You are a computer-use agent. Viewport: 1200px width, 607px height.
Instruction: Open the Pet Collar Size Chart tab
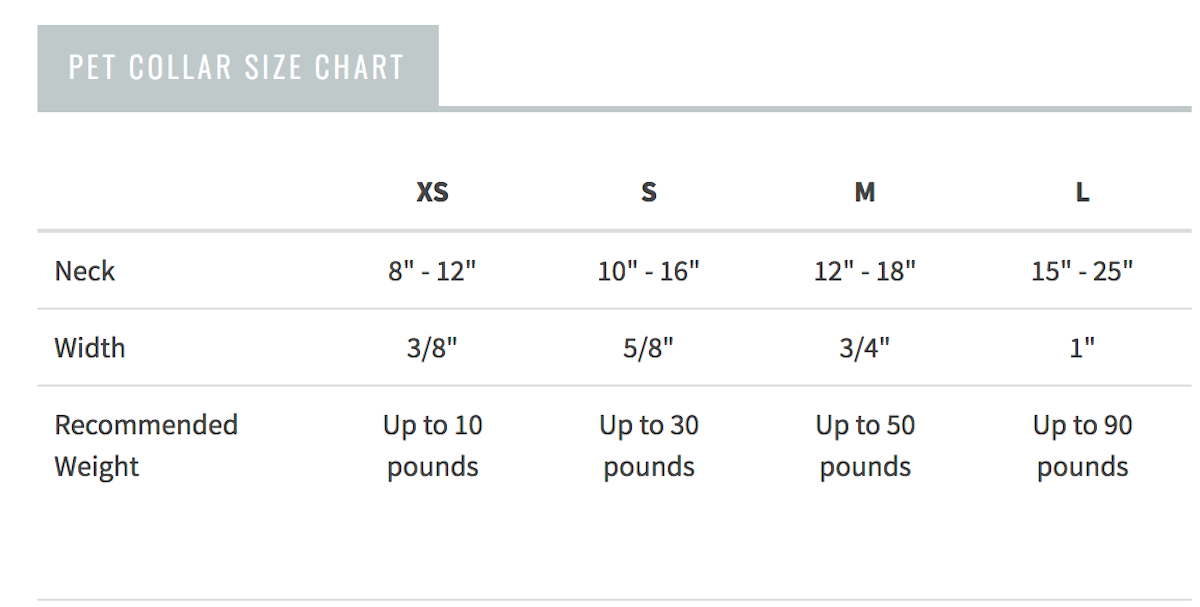(x=238, y=68)
